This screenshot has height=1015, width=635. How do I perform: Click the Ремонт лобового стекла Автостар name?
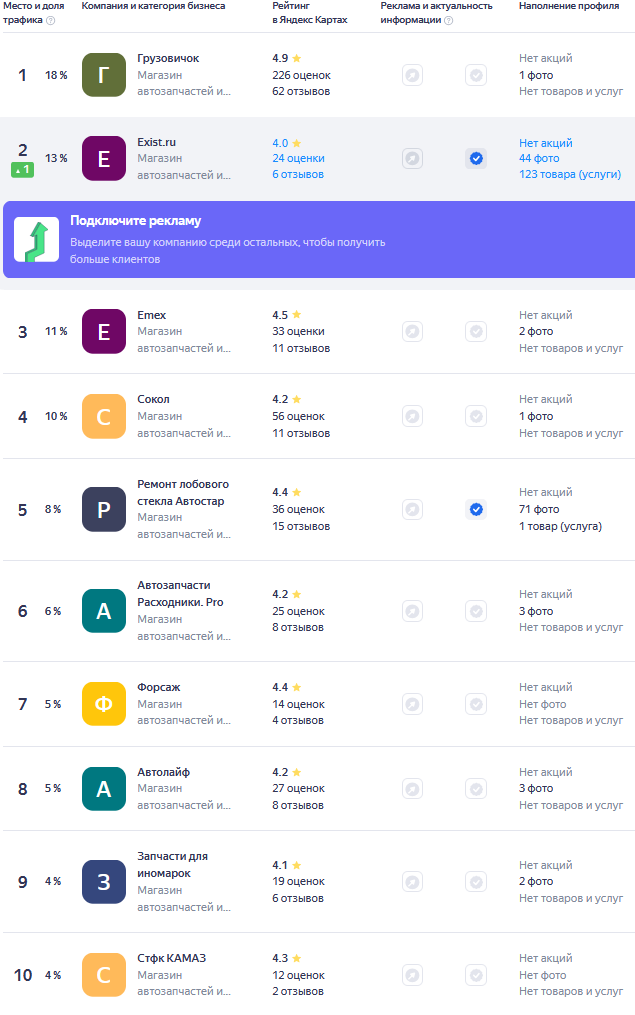[x=183, y=493]
